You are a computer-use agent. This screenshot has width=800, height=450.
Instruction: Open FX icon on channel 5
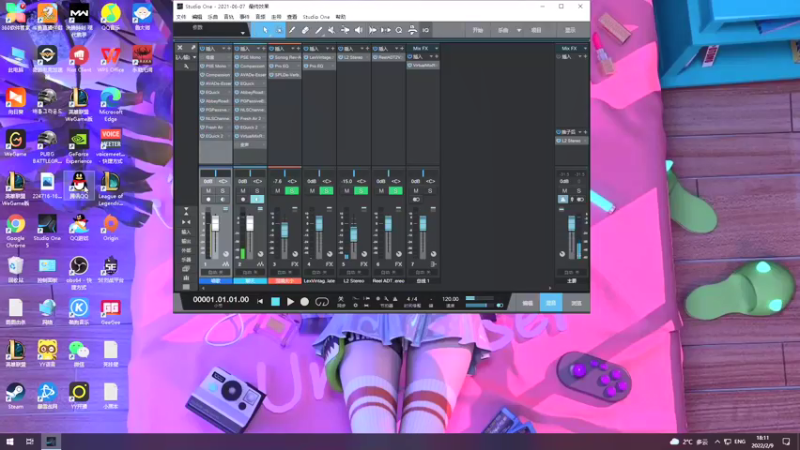coord(364,264)
